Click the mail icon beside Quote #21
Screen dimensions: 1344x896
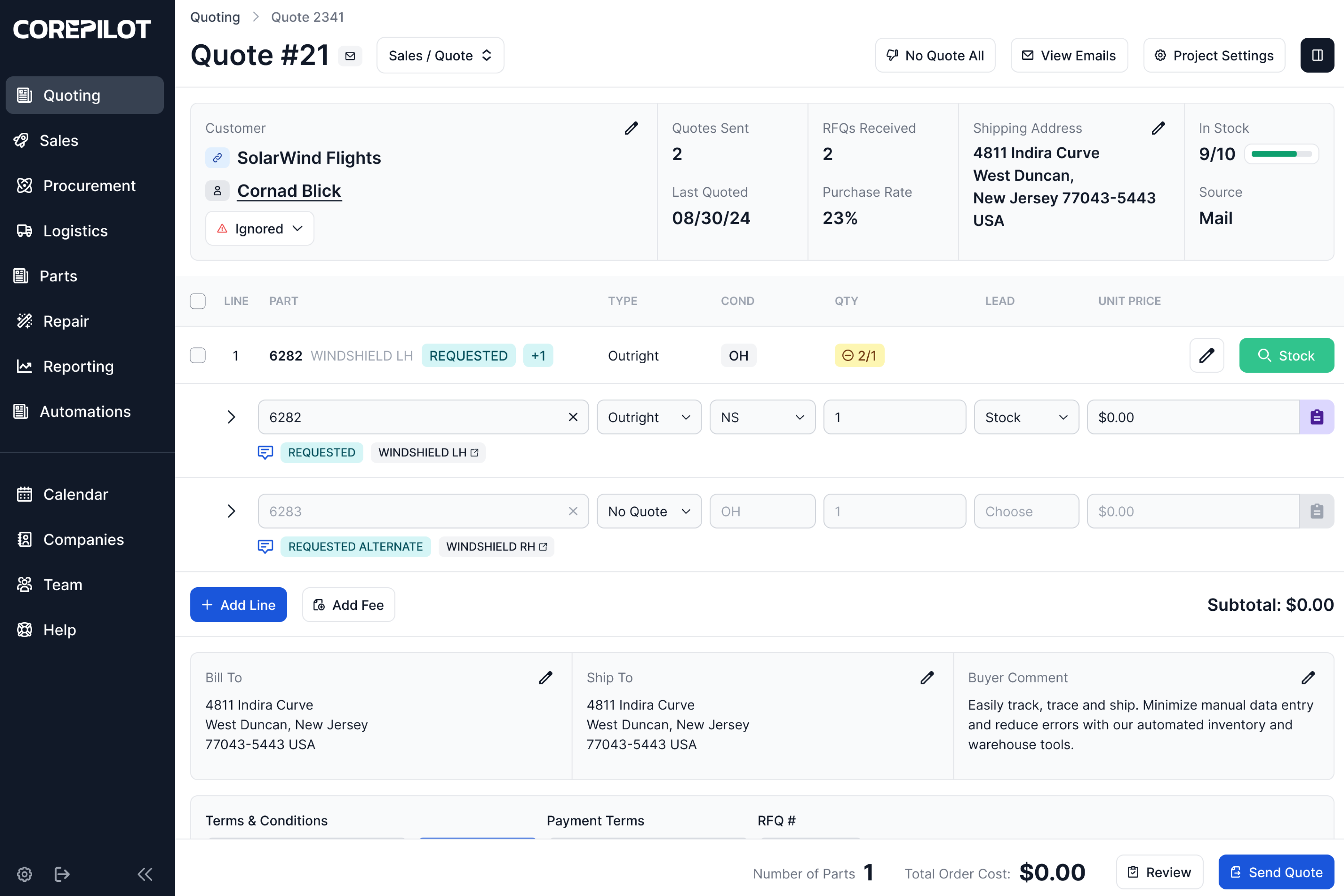pyautogui.click(x=350, y=56)
